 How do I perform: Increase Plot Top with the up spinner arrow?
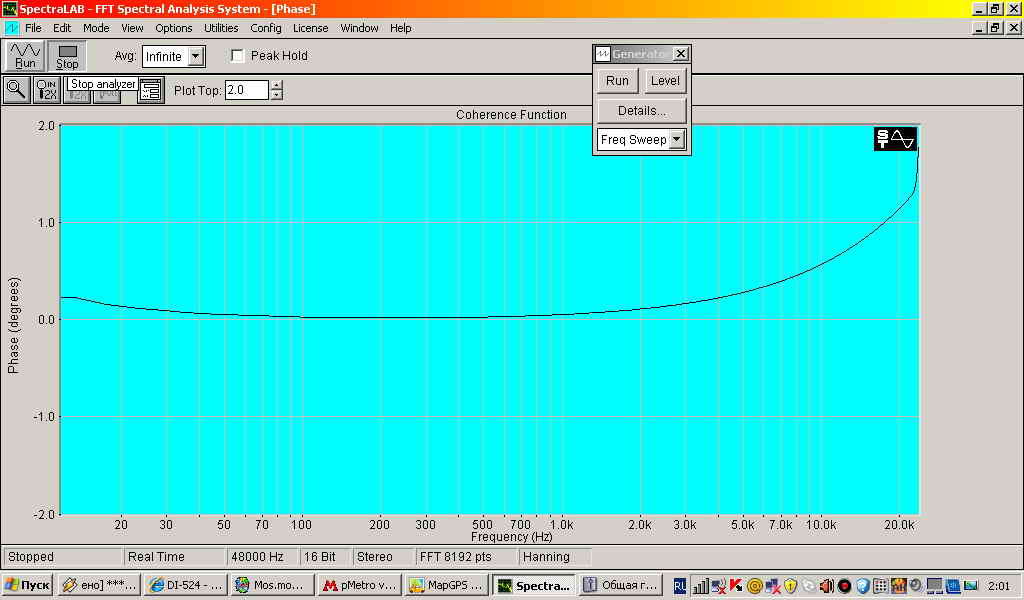pos(277,85)
